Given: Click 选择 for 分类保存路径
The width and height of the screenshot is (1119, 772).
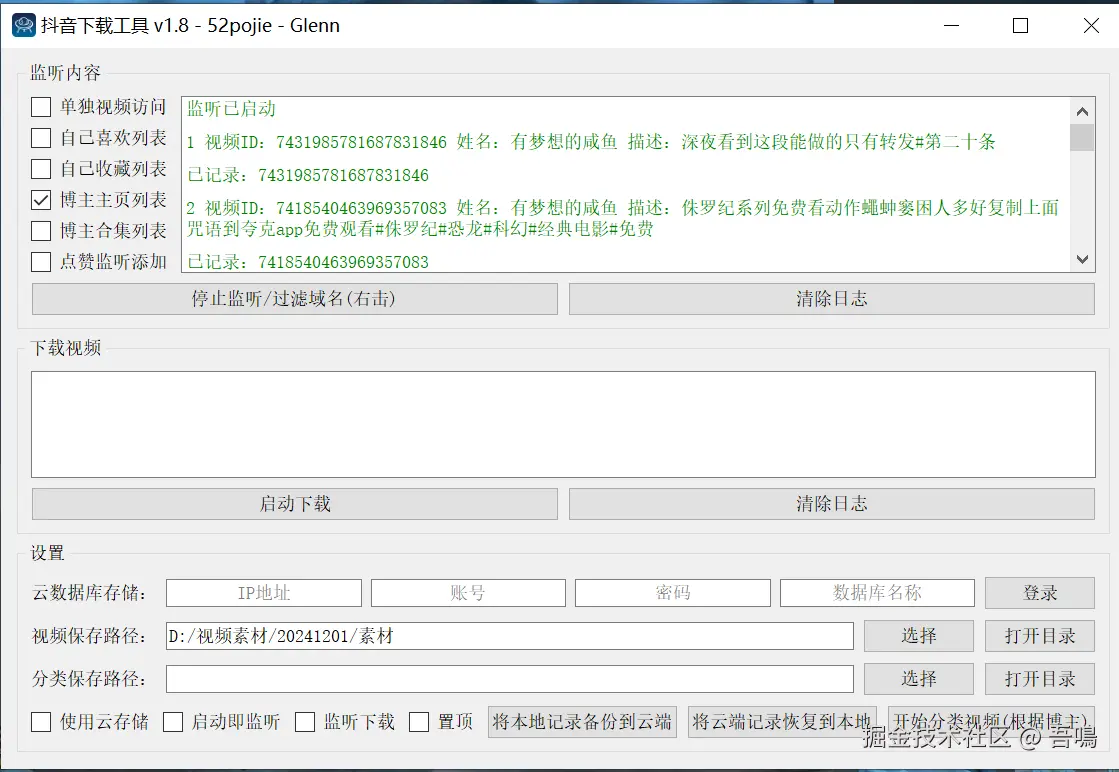Looking at the screenshot, I should 918,679.
